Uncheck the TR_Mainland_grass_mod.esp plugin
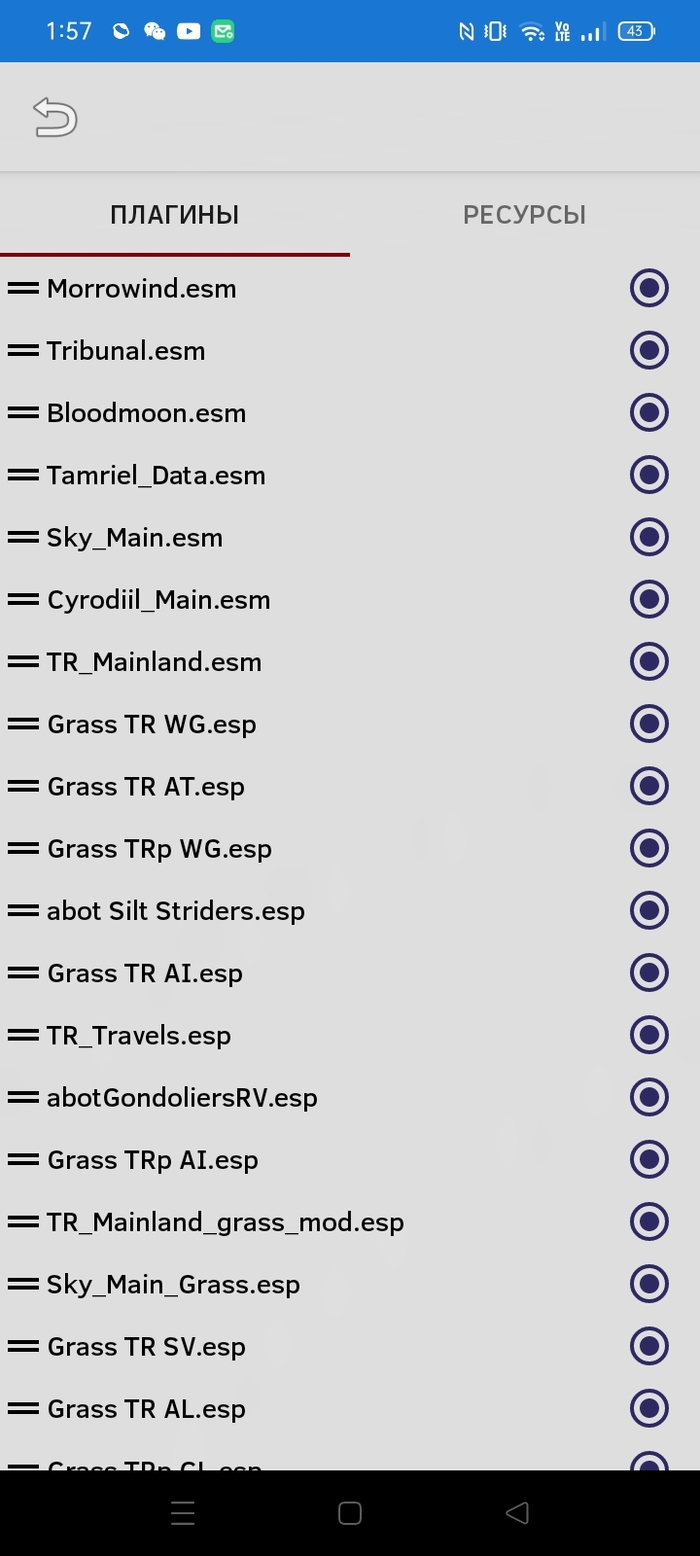700x1556 pixels. pyautogui.click(x=649, y=1222)
